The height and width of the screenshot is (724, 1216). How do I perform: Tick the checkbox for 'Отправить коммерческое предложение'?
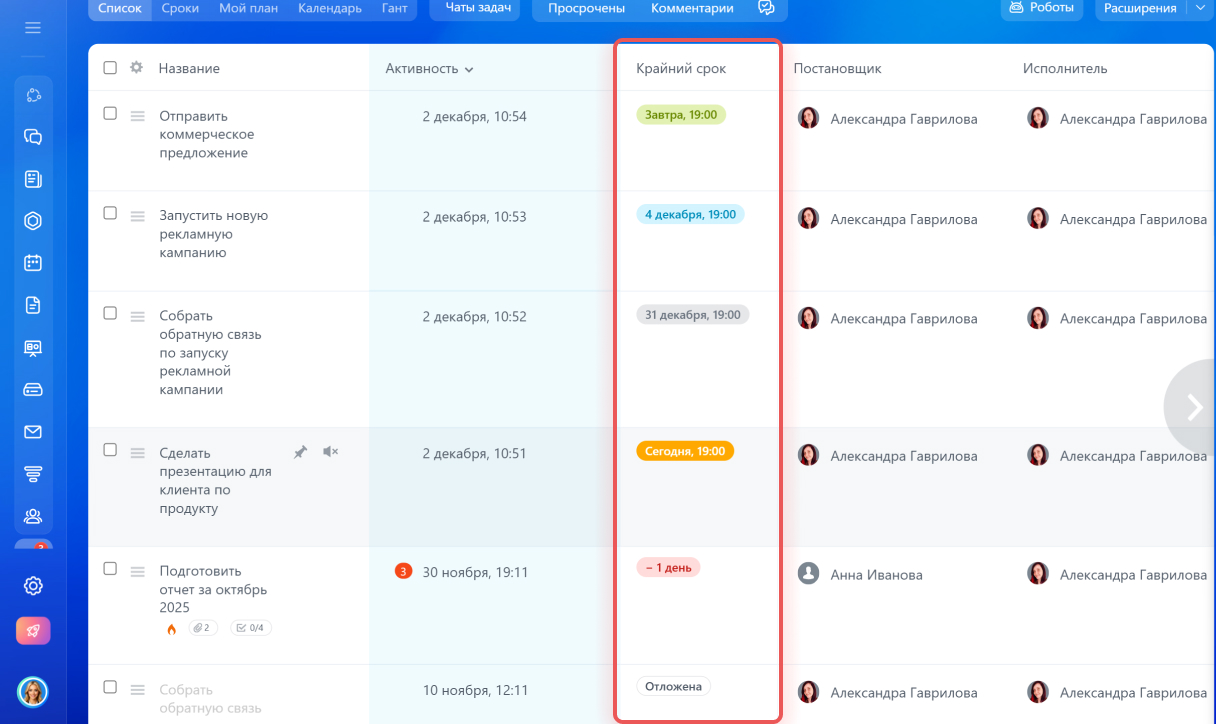pyautogui.click(x=110, y=114)
